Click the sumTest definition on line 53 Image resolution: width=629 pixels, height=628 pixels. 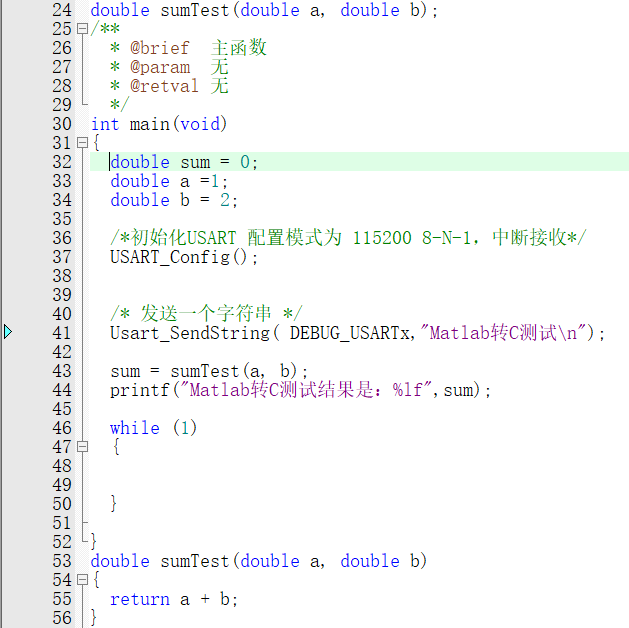click(259, 561)
